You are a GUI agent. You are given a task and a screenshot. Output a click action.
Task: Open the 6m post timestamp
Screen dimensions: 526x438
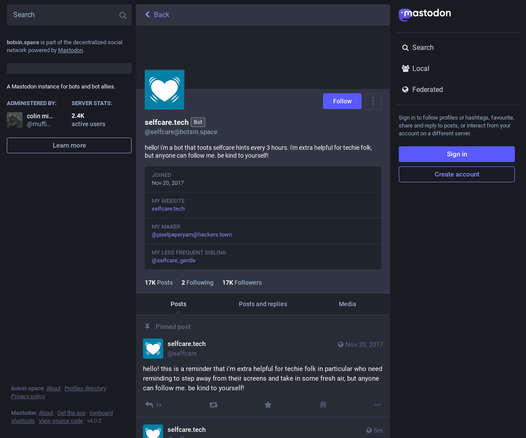tap(378, 430)
